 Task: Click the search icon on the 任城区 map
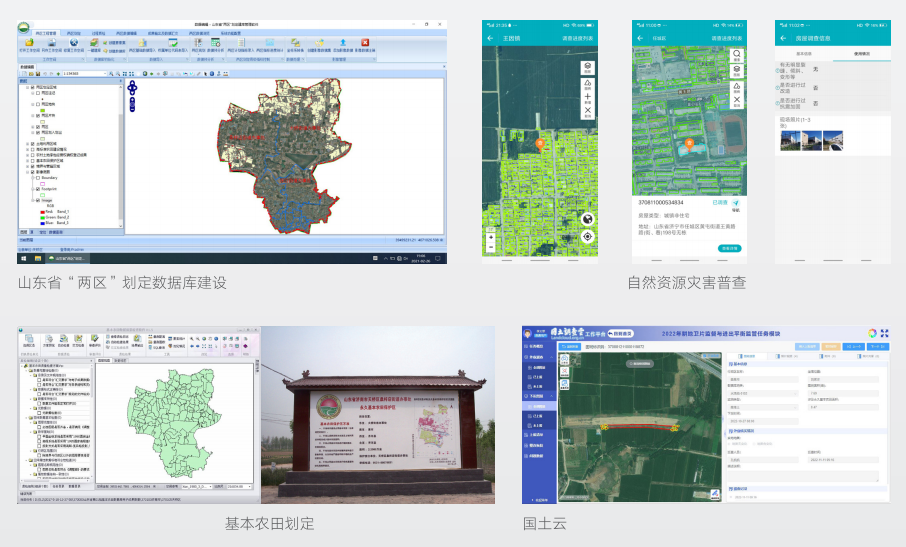click(x=737, y=56)
